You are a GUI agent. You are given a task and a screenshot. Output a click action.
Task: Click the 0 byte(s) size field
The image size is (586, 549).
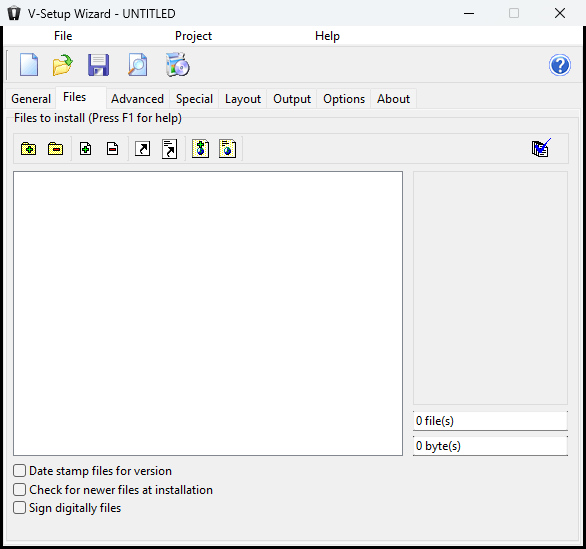(490, 445)
